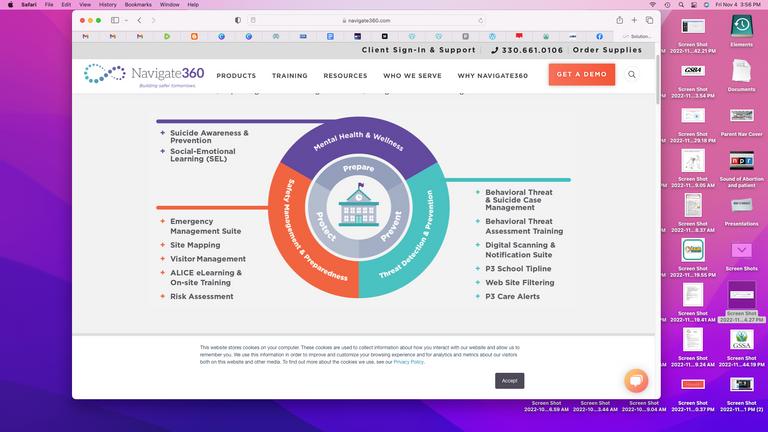Go back with the Safari back arrow
Image resolution: width=768 pixels, height=432 pixels.
pos(140,20)
